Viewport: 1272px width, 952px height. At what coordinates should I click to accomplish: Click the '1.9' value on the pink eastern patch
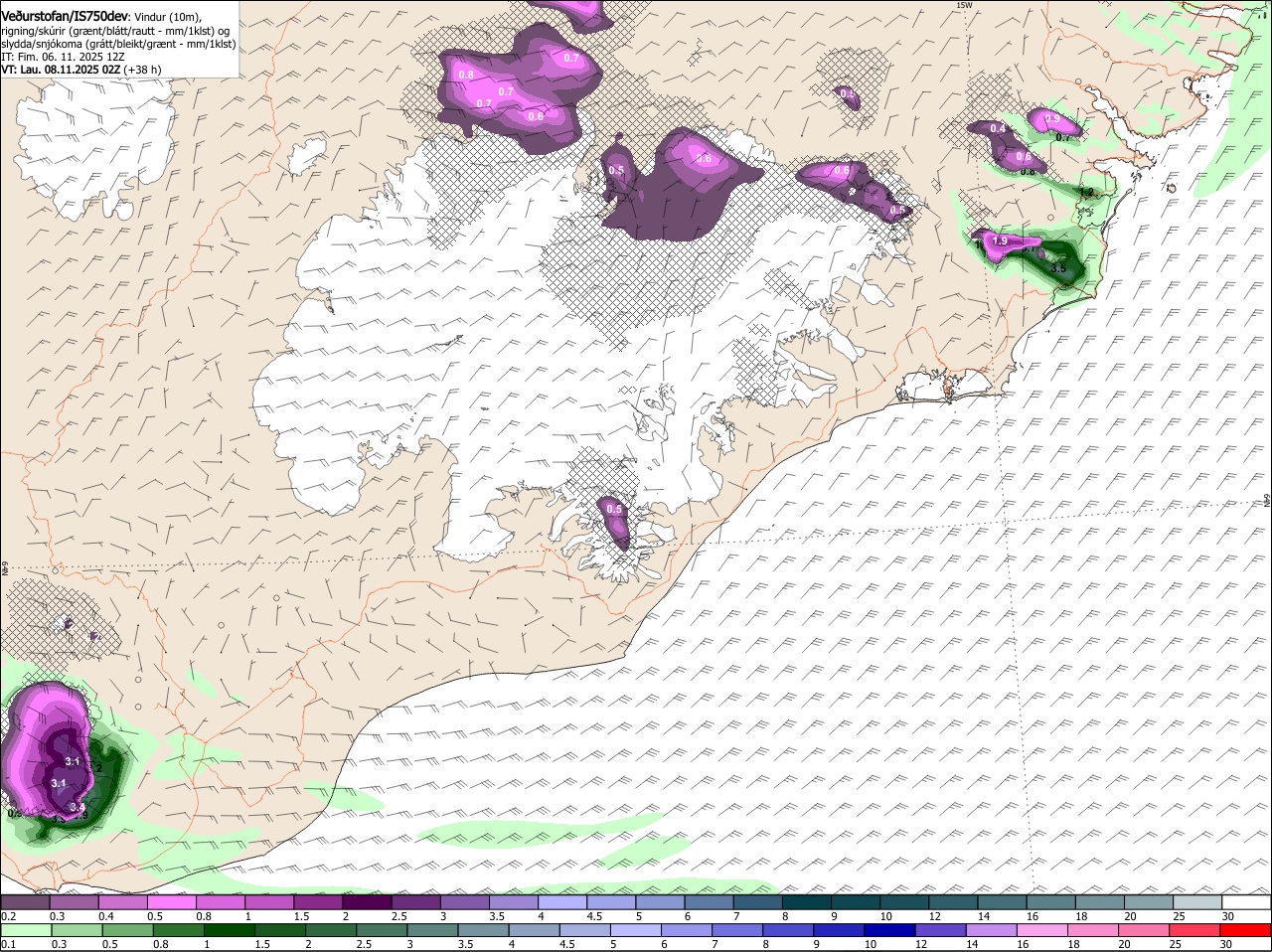1000,240
